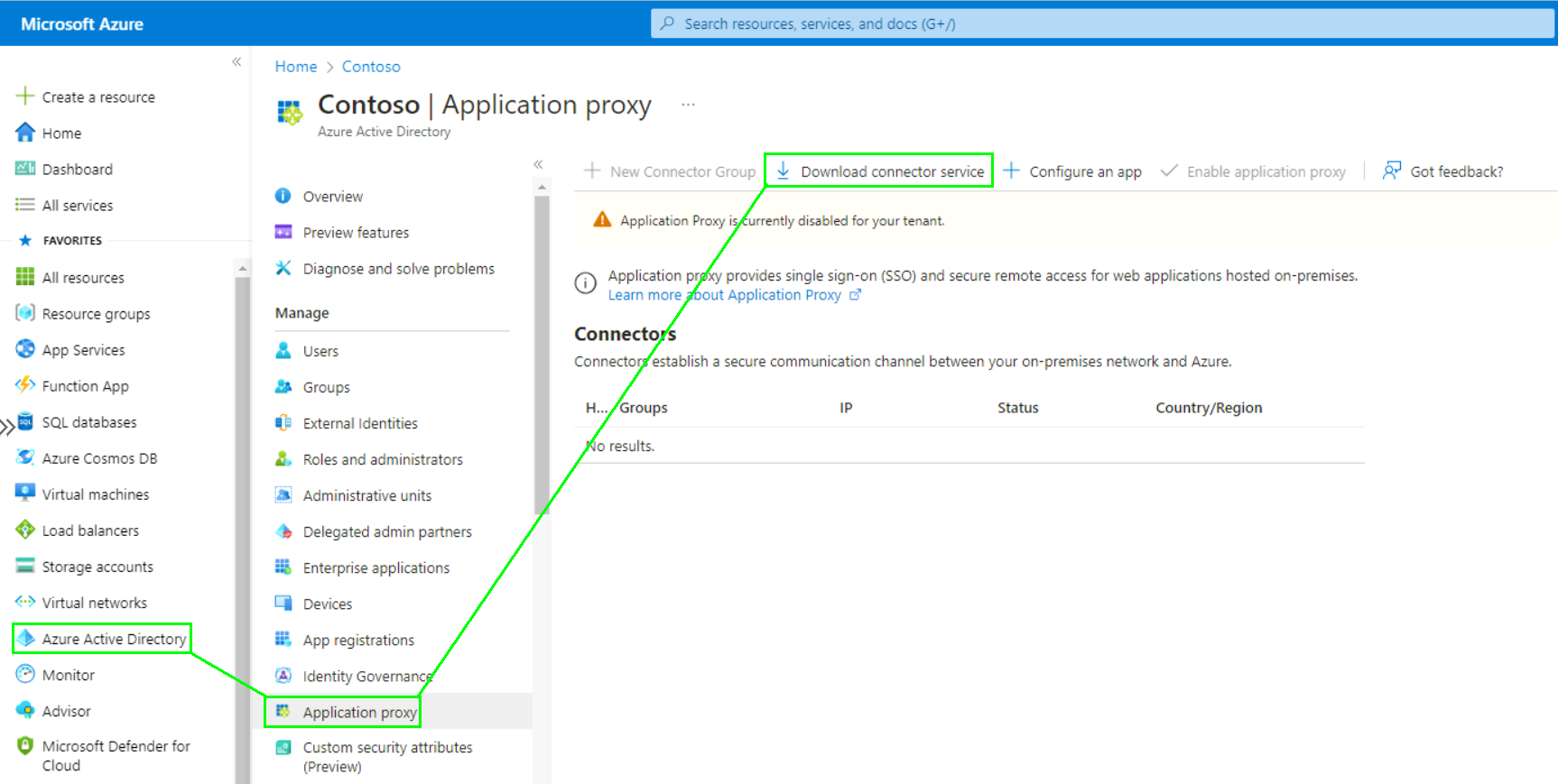Viewport: 1558px width, 784px height.
Task: Open App registrations in the Manage section
Action: [358, 640]
